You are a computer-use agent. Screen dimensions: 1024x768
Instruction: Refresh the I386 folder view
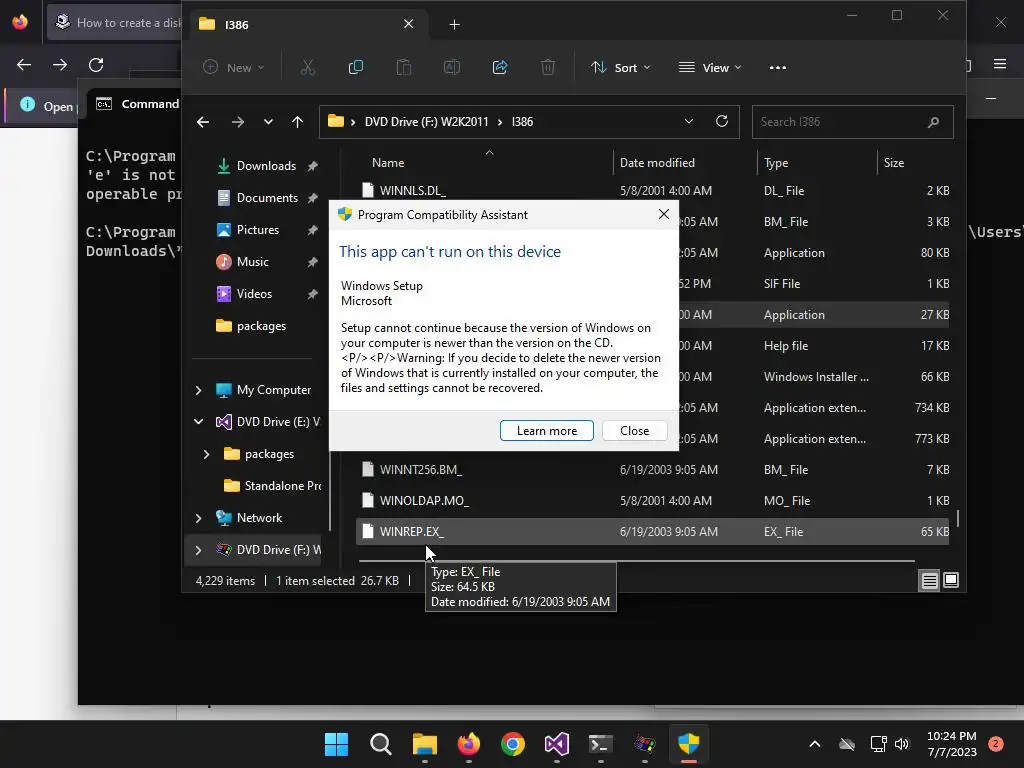point(722,121)
